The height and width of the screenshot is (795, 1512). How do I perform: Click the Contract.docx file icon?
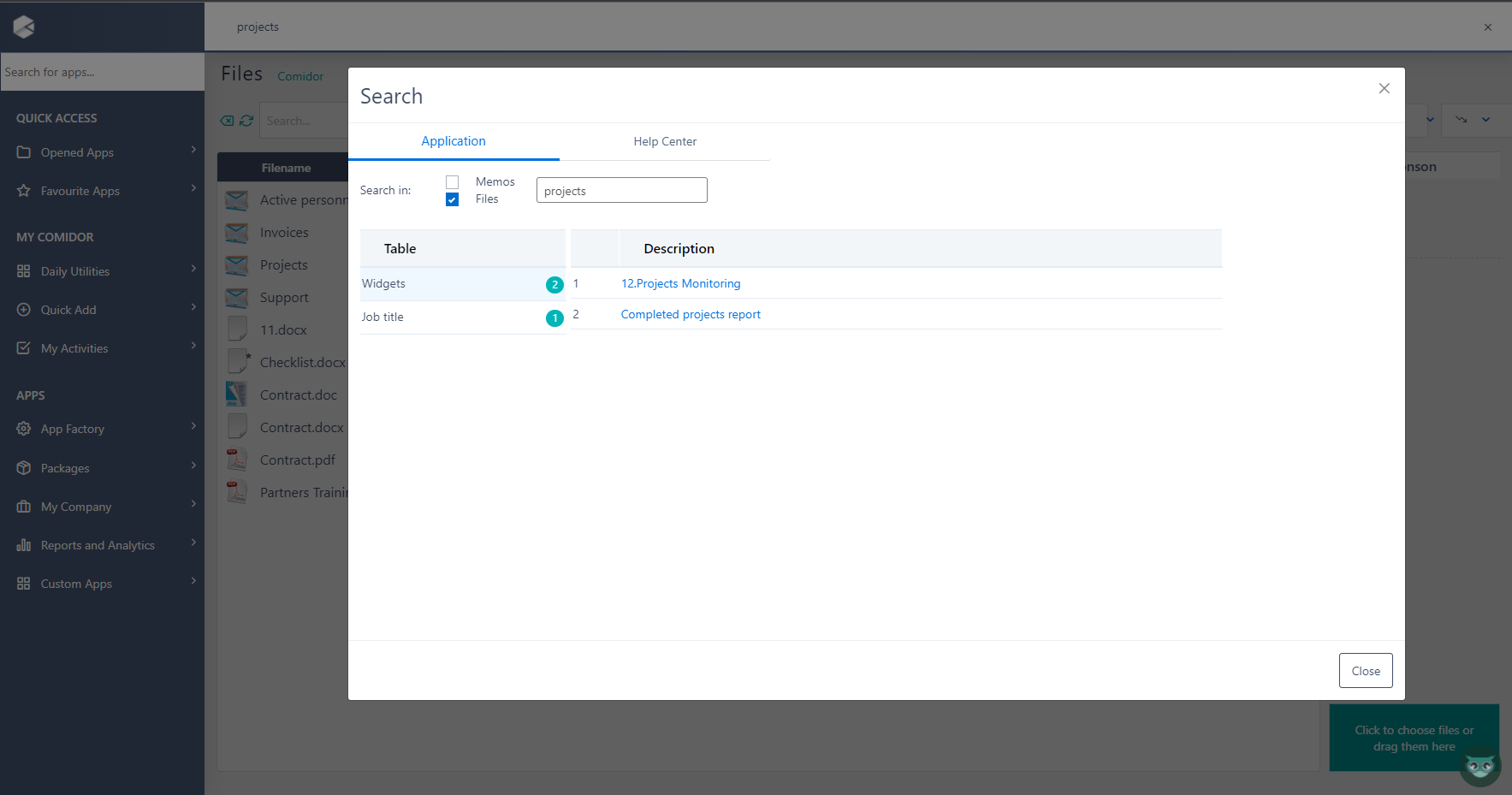[238, 427]
